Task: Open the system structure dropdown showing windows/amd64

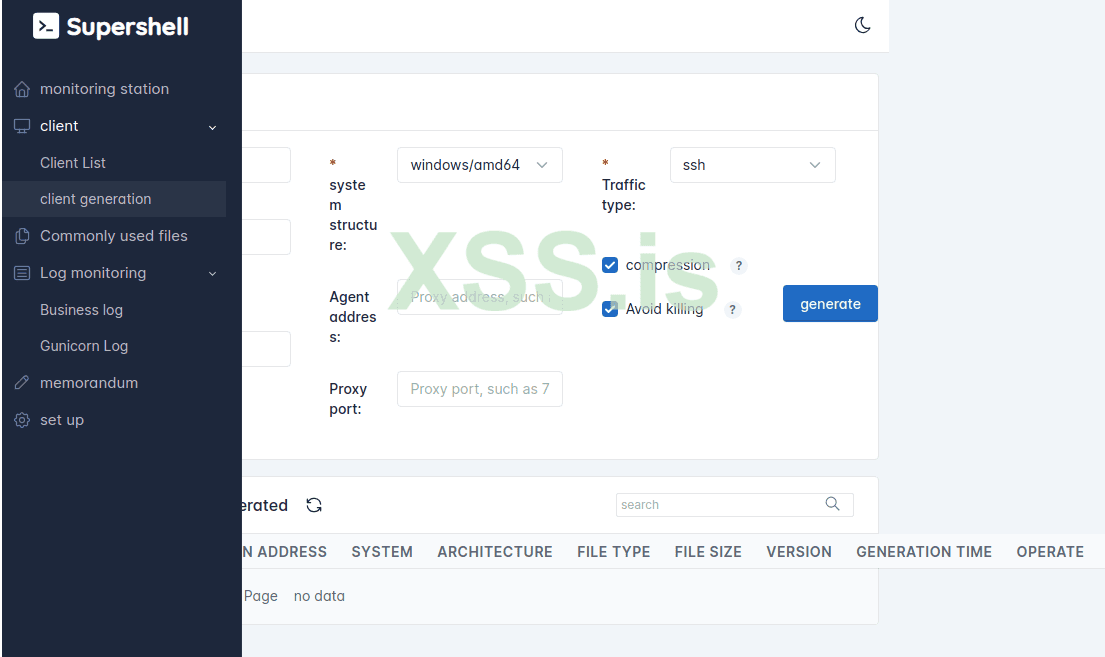Action: click(x=479, y=164)
